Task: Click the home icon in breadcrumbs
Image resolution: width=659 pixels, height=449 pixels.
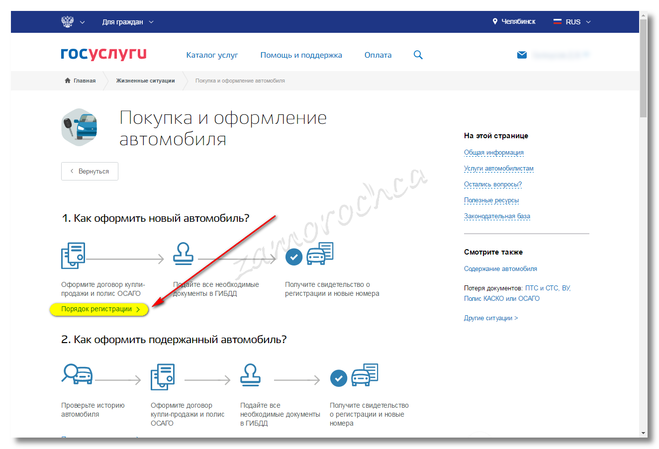Action: [x=67, y=80]
